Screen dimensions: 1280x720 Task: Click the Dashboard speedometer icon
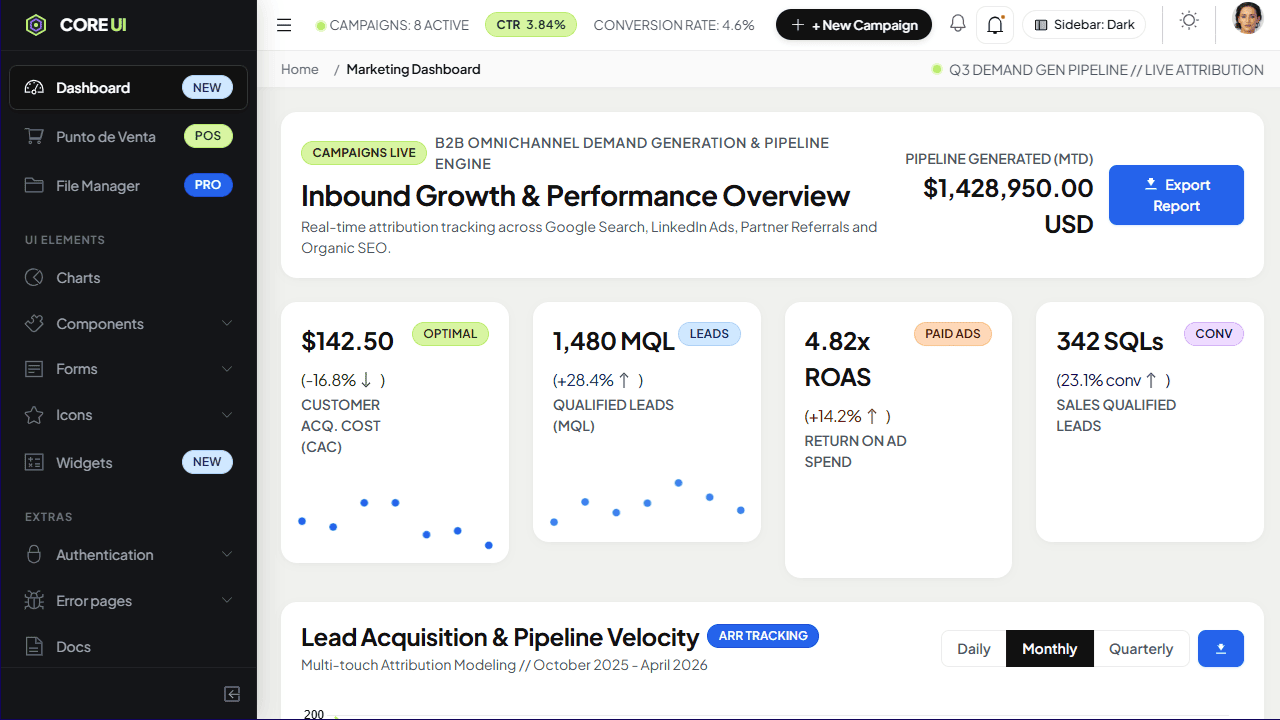tap(34, 88)
